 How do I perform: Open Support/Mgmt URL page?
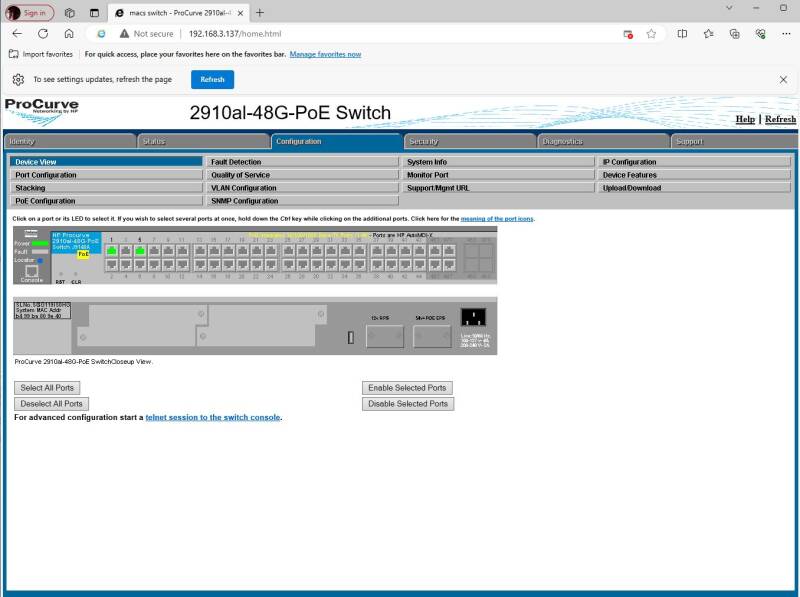pos(498,188)
